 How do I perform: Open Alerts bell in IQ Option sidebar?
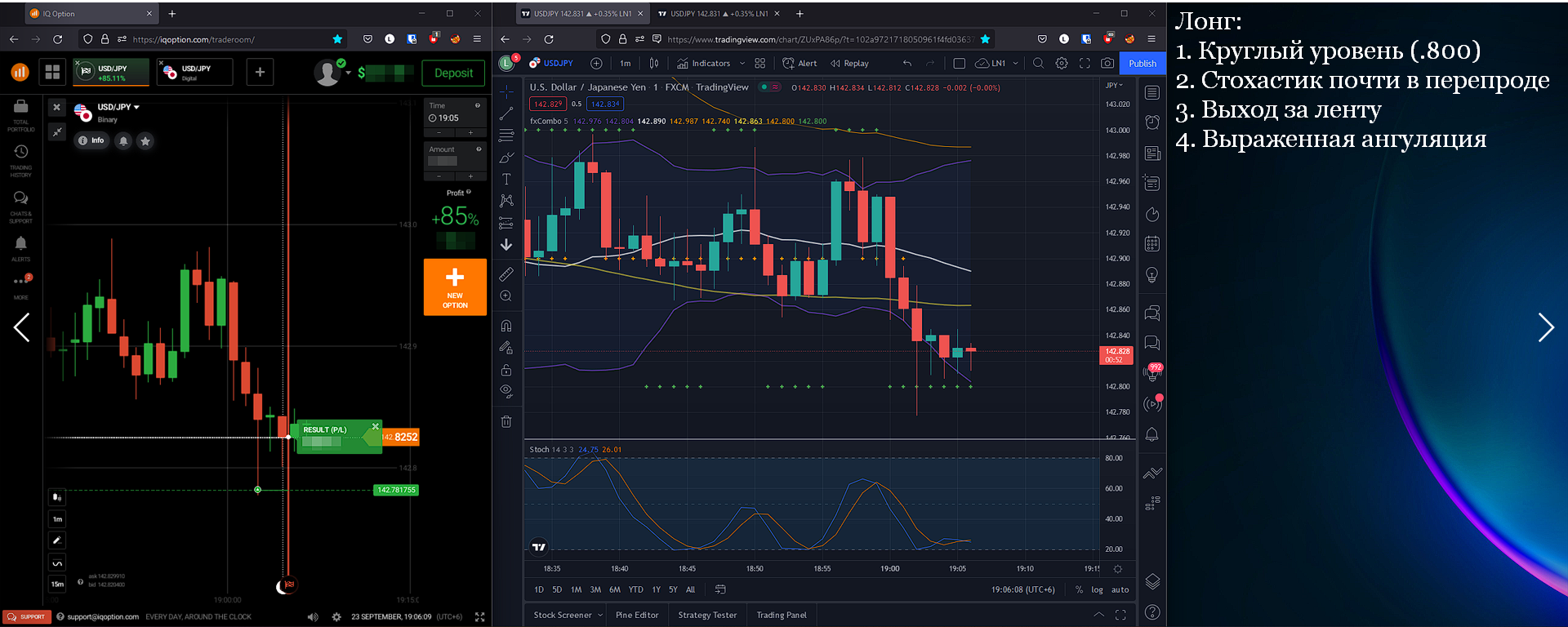[x=21, y=248]
